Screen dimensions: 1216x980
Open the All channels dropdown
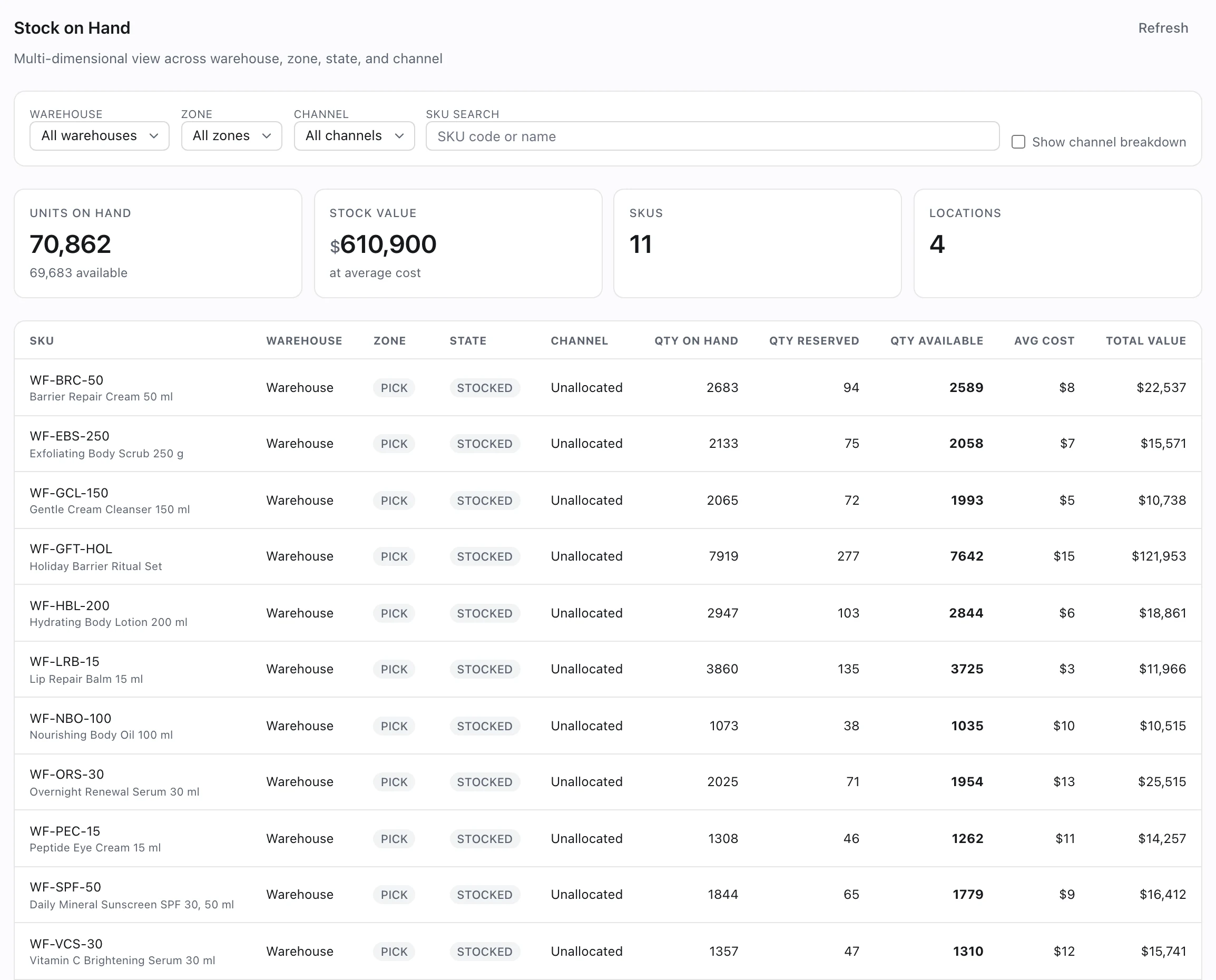coord(354,135)
